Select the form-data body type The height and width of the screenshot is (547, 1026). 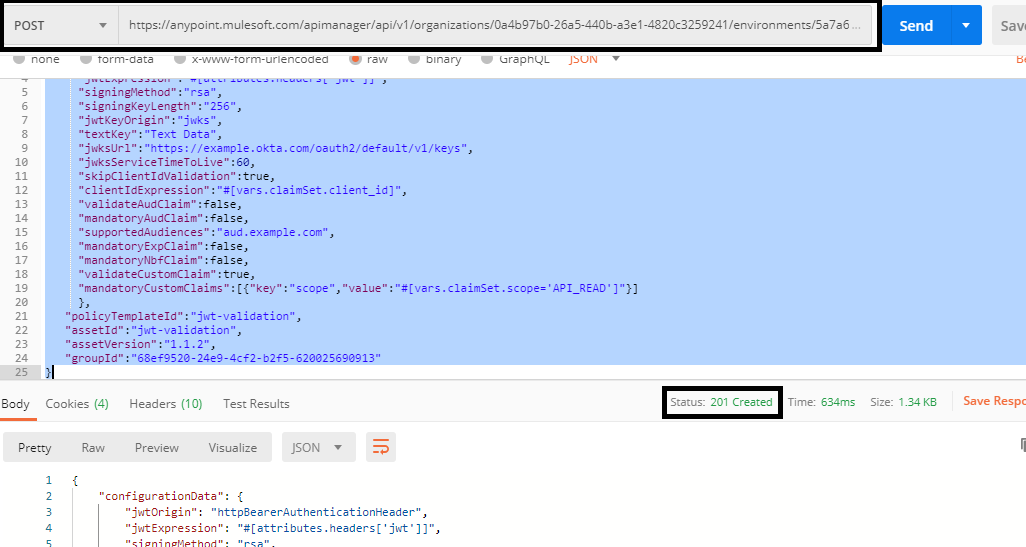point(117,59)
